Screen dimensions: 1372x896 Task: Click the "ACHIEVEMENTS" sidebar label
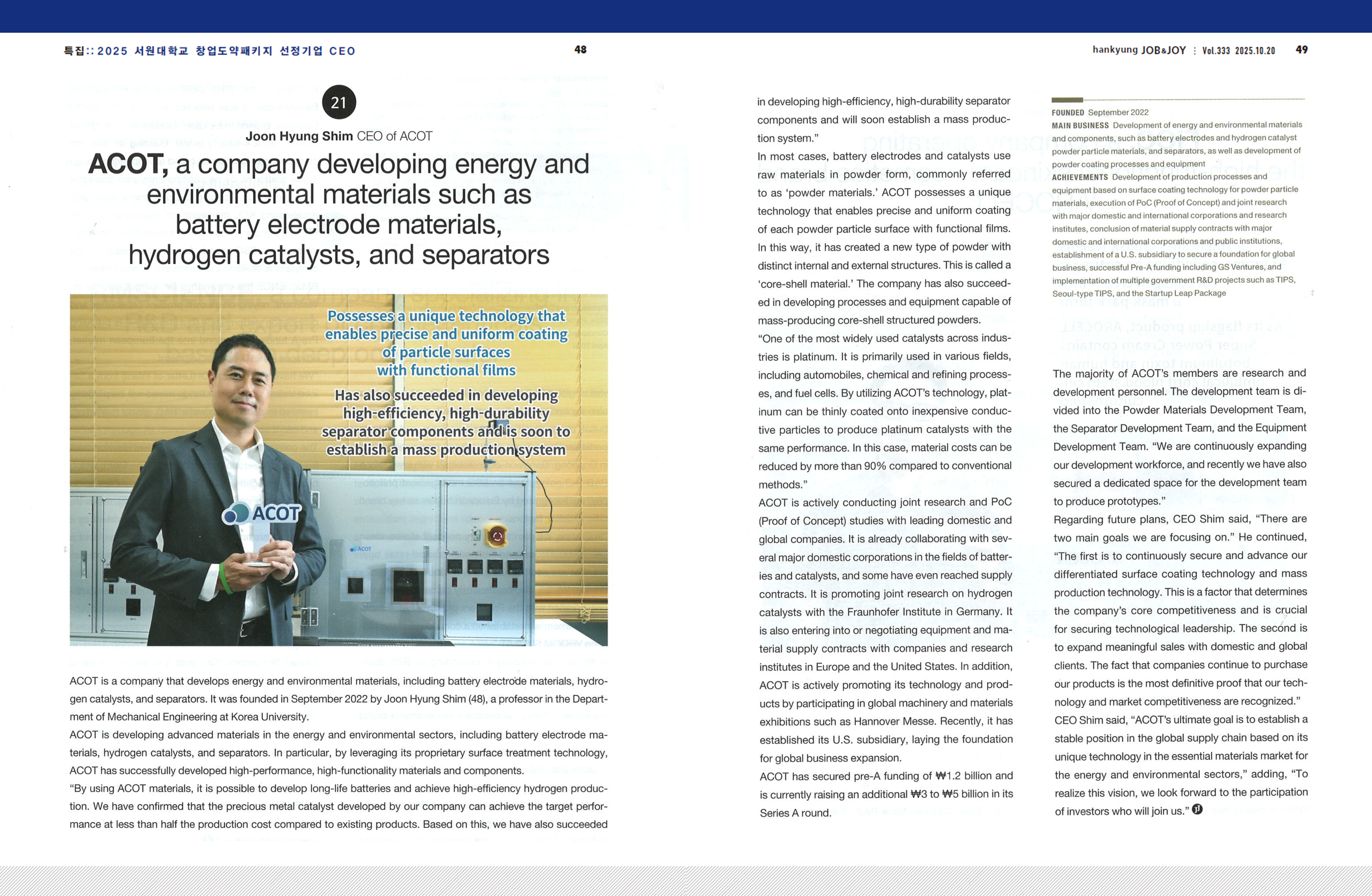[1080, 178]
